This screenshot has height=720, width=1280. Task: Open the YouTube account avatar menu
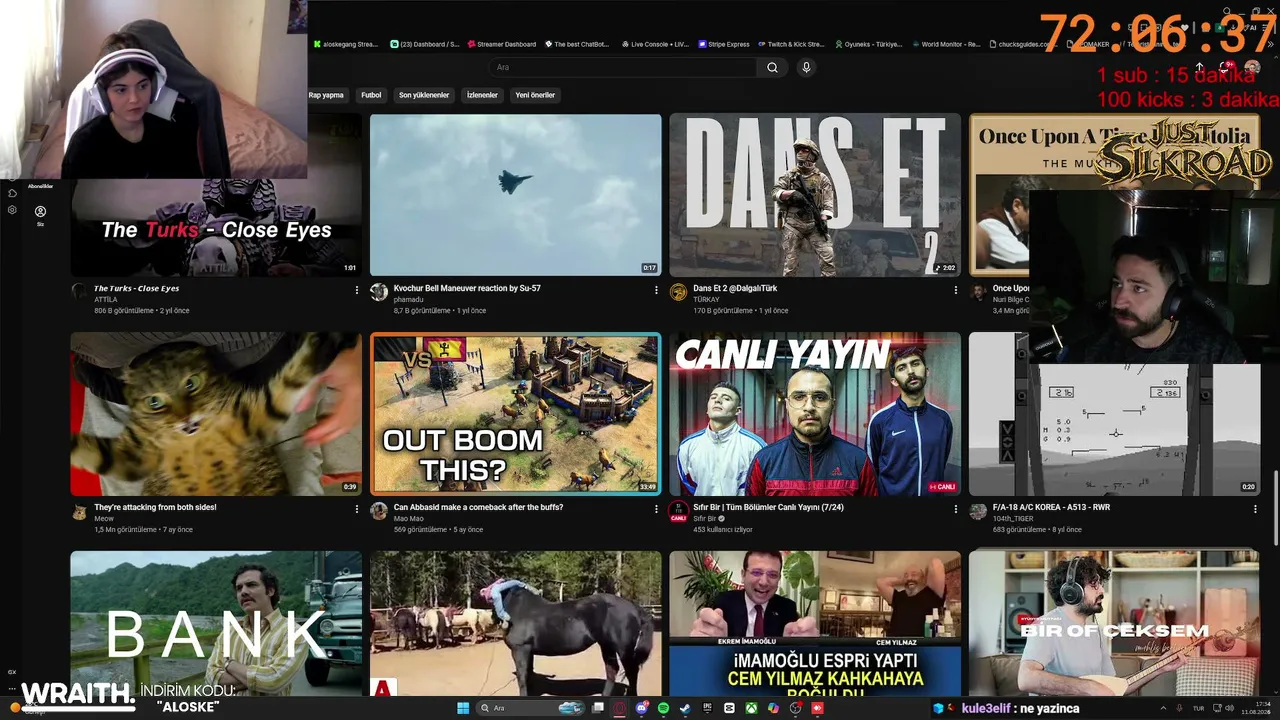click(1252, 67)
